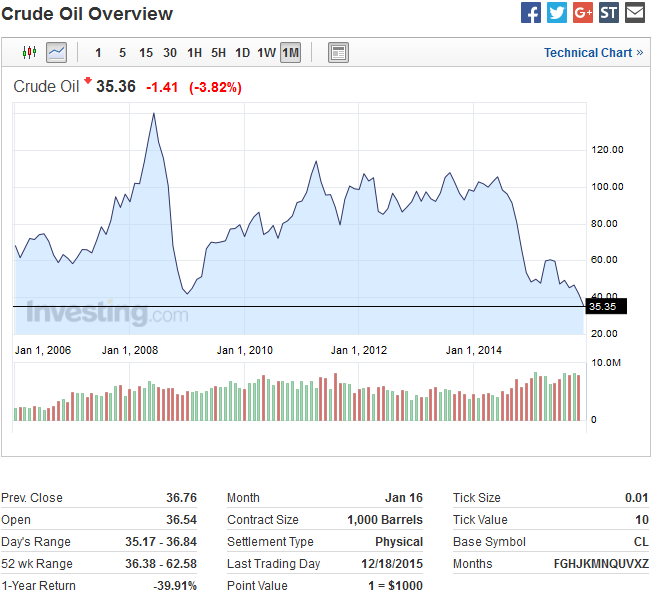Click the Day's Range value 35.17 - 36.84
The width and height of the screenshot is (657, 590).
click(161, 542)
